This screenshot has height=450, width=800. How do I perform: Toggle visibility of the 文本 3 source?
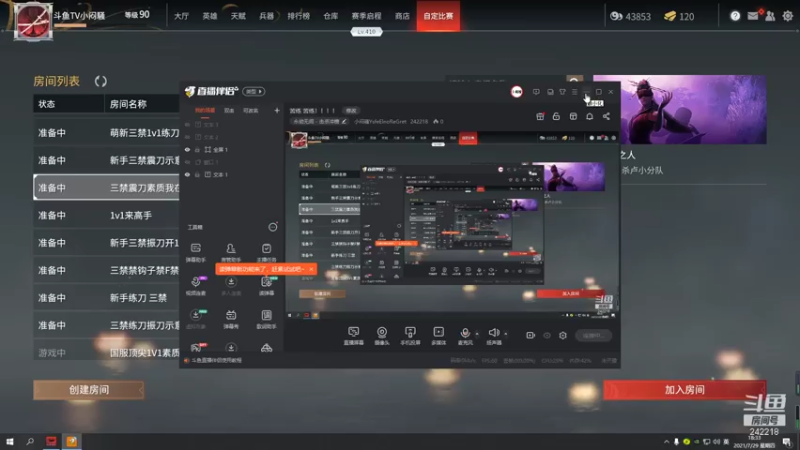[187, 124]
